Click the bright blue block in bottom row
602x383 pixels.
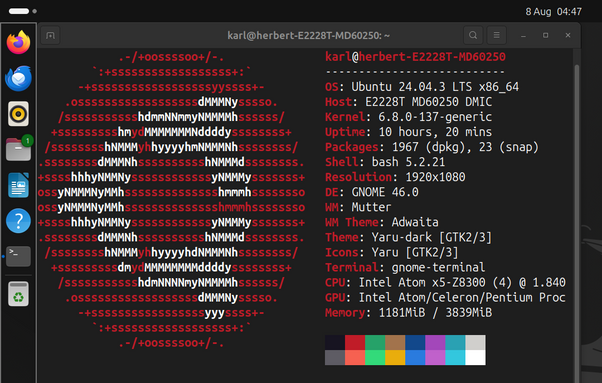[415, 357]
